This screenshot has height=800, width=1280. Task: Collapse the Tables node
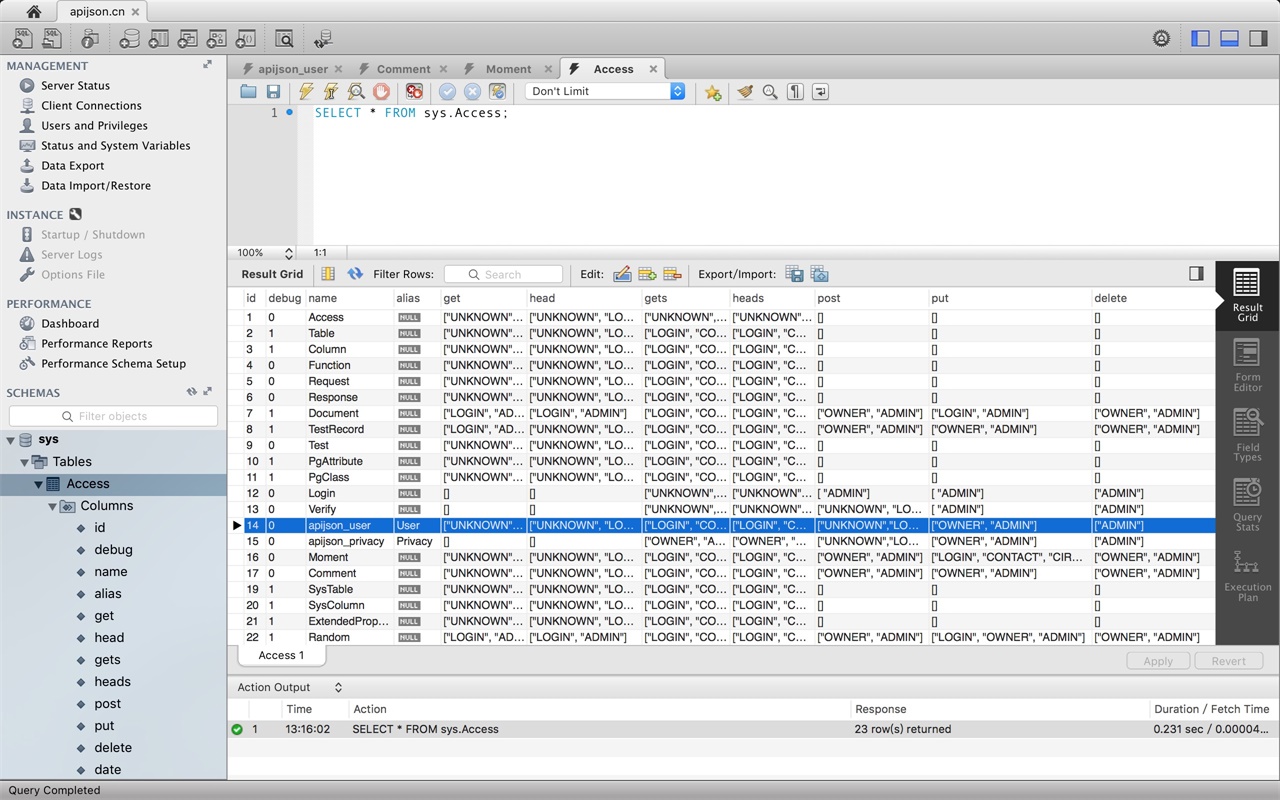pos(25,462)
